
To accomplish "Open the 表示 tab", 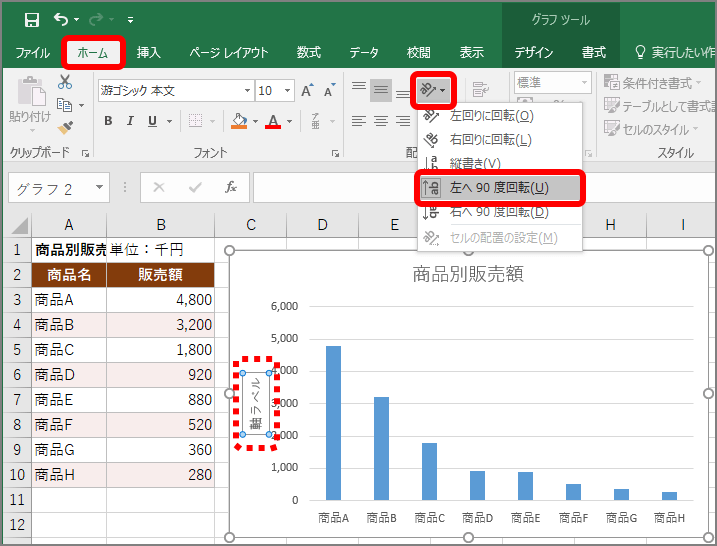I will tap(471, 53).
